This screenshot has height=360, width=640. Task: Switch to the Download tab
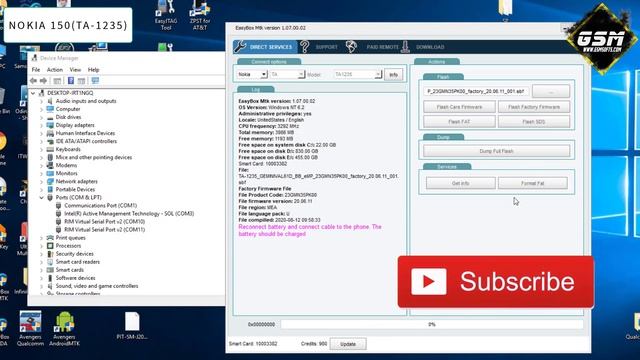point(430,47)
